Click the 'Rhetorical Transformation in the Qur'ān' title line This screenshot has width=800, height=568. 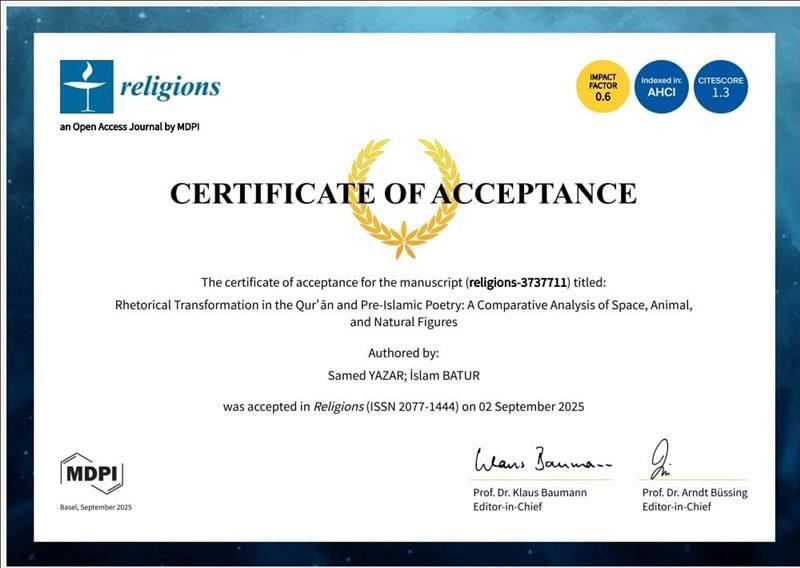tap(404, 305)
